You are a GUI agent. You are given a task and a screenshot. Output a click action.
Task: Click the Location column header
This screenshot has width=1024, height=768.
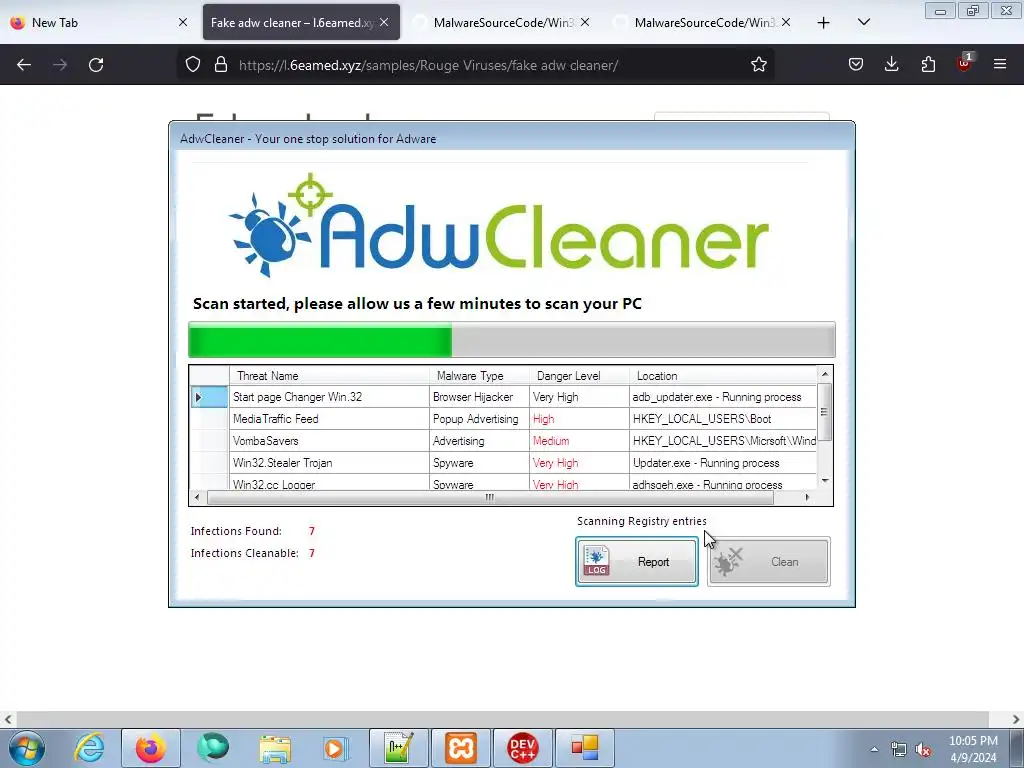point(723,376)
